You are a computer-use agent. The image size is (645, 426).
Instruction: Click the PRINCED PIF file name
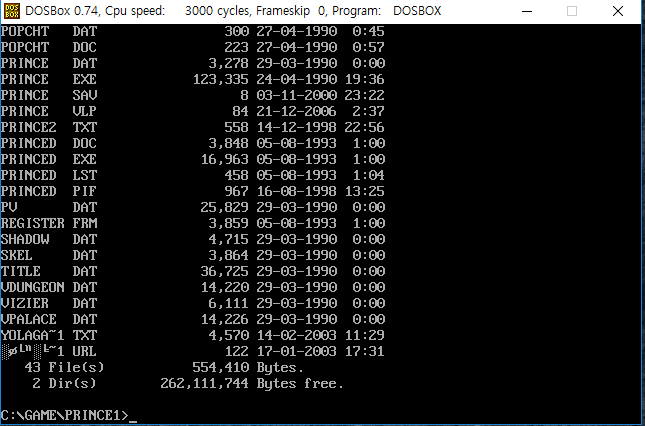[49, 192]
